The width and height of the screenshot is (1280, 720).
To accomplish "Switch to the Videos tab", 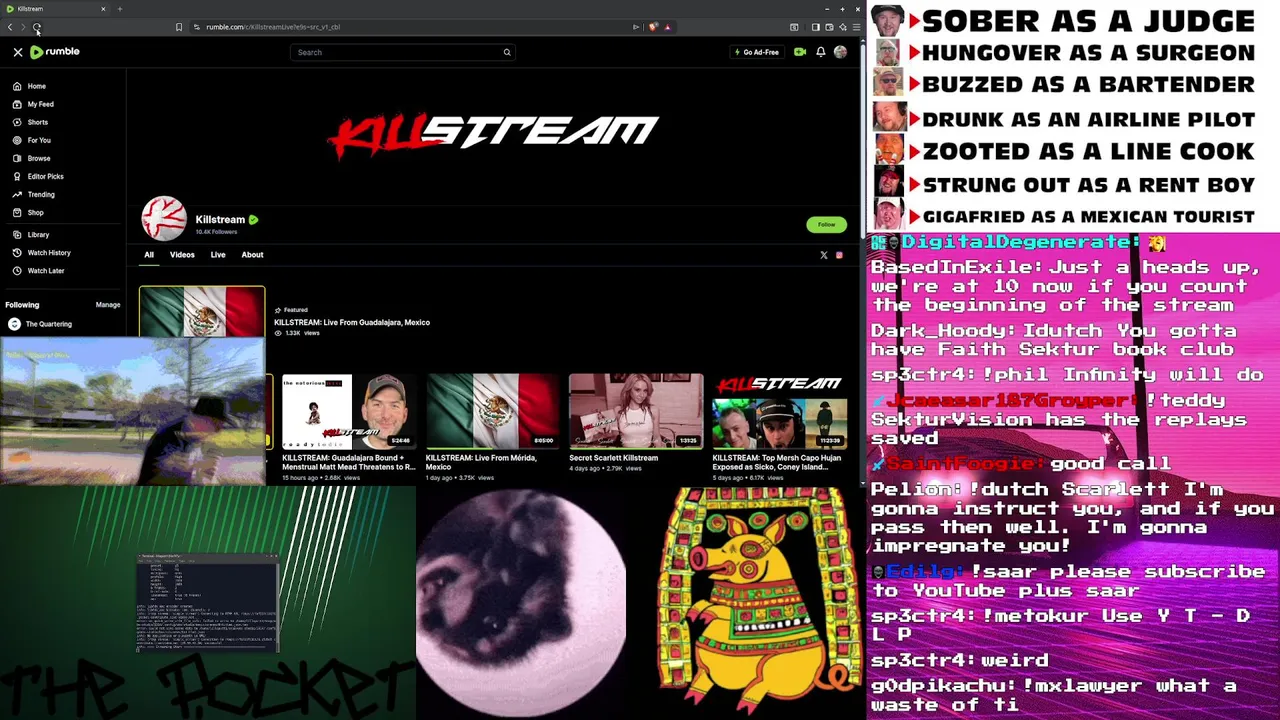I will tap(182, 255).
